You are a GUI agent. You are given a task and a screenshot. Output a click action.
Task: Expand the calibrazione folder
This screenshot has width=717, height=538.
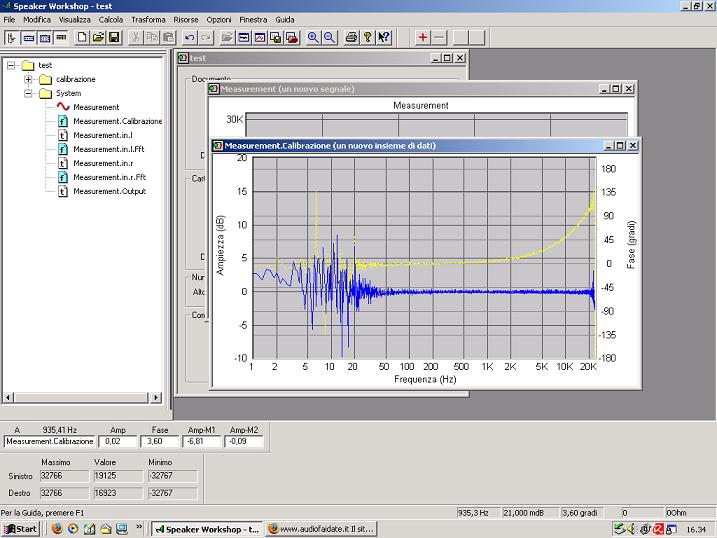click(28, 80)
